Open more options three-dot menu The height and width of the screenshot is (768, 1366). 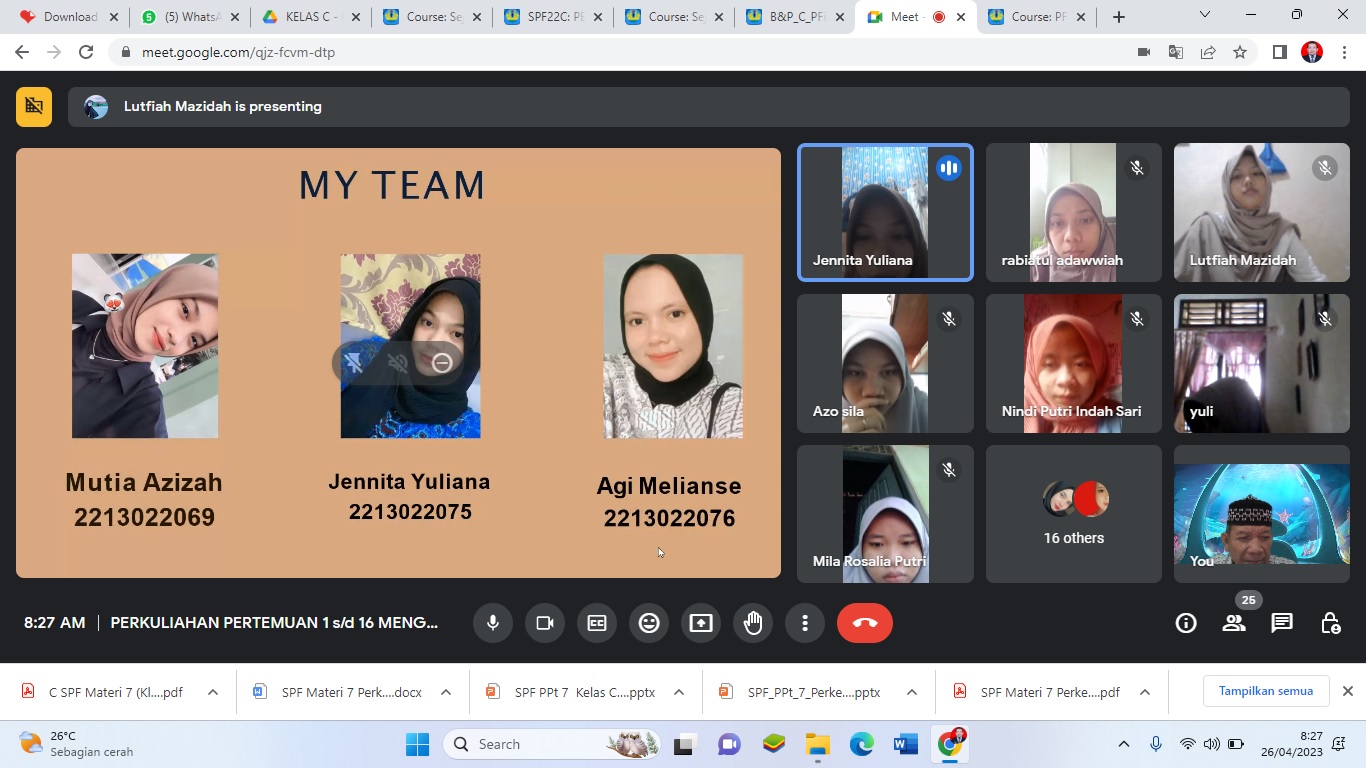(805, 623)
